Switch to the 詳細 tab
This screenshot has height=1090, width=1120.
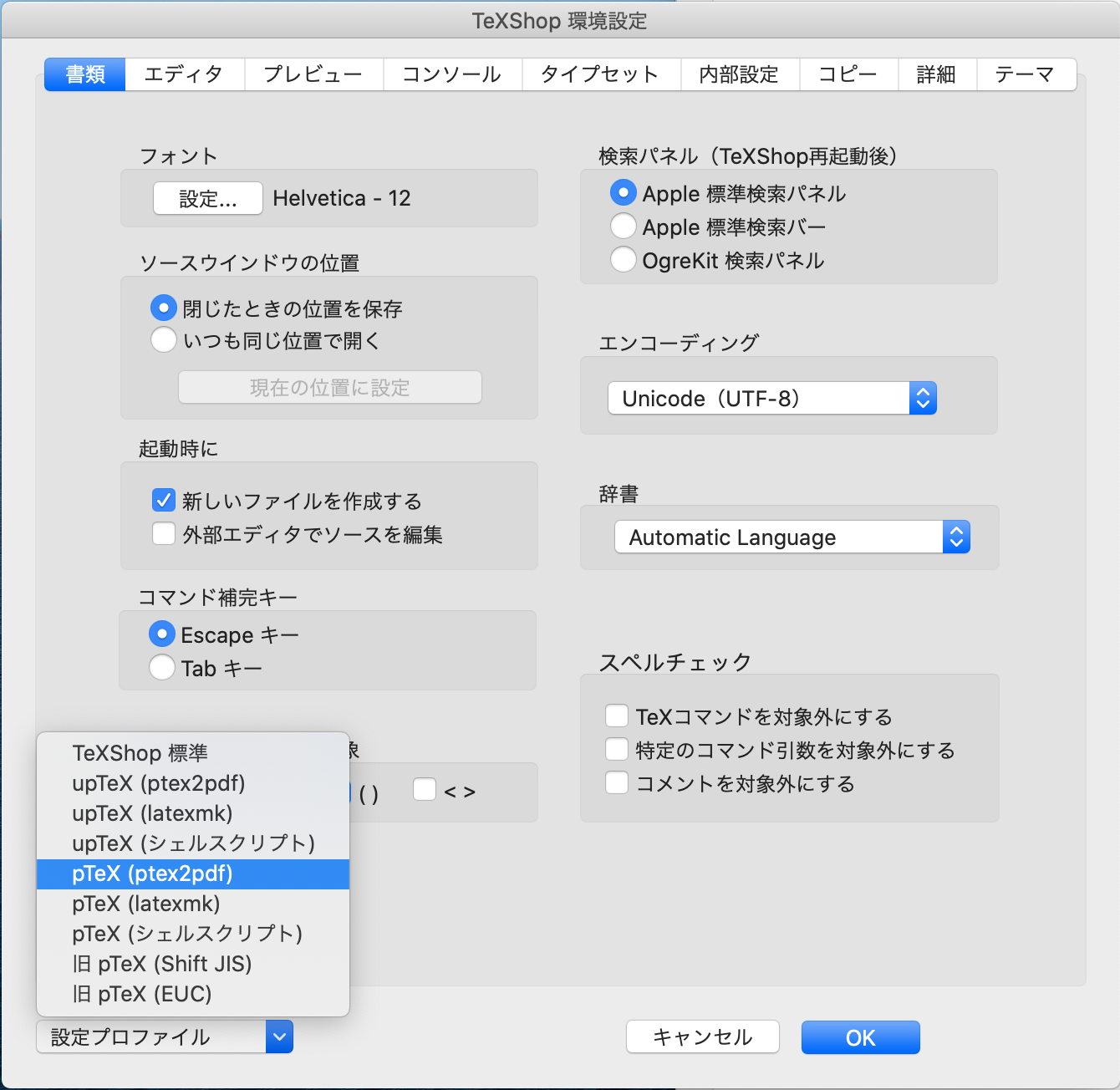(937, 74)
